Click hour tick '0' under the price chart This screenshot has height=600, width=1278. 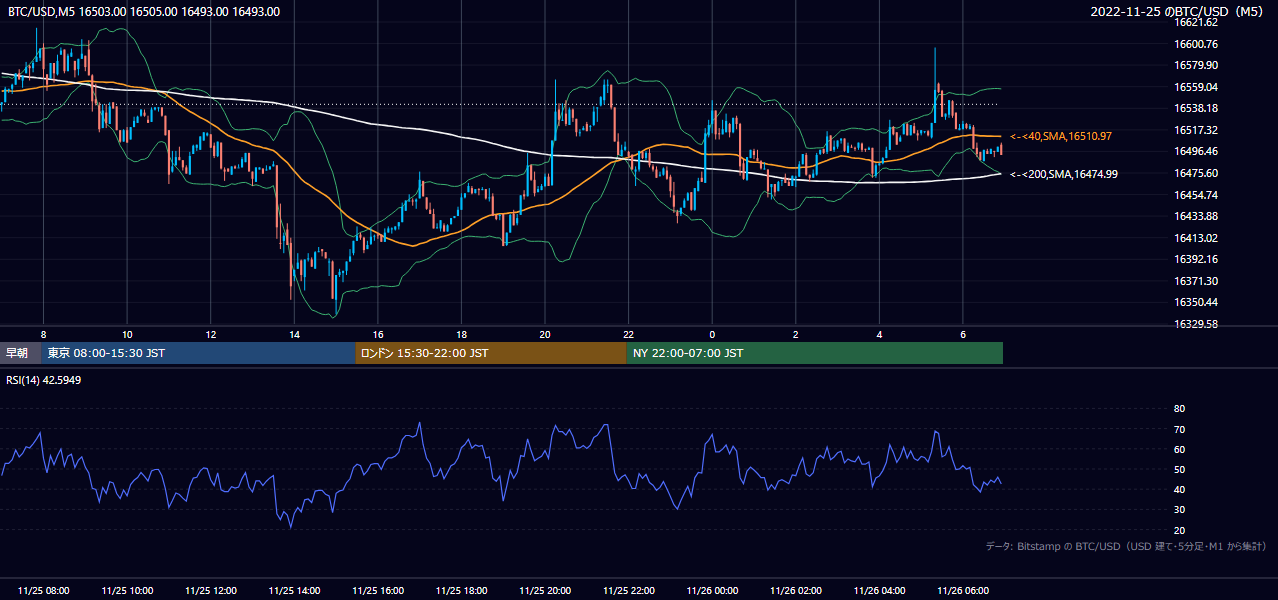pyautogui.click(x=712, y=334)
